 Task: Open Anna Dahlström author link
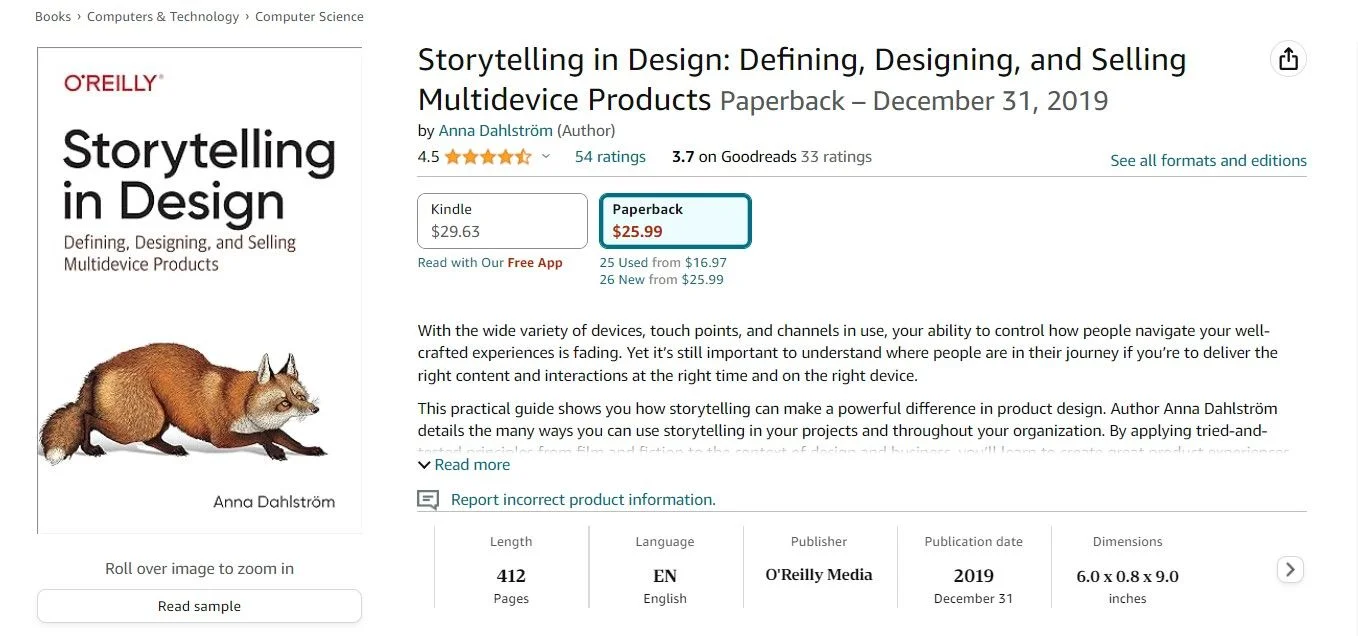click(x=495, y=131)
